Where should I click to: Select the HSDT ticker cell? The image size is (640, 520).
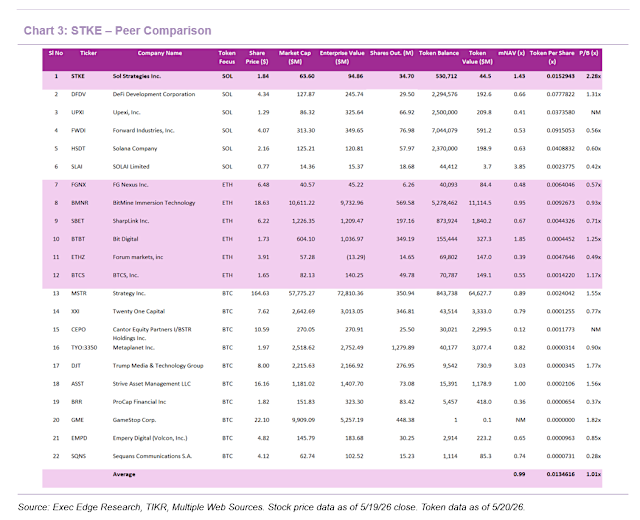(x=78, y=149)
